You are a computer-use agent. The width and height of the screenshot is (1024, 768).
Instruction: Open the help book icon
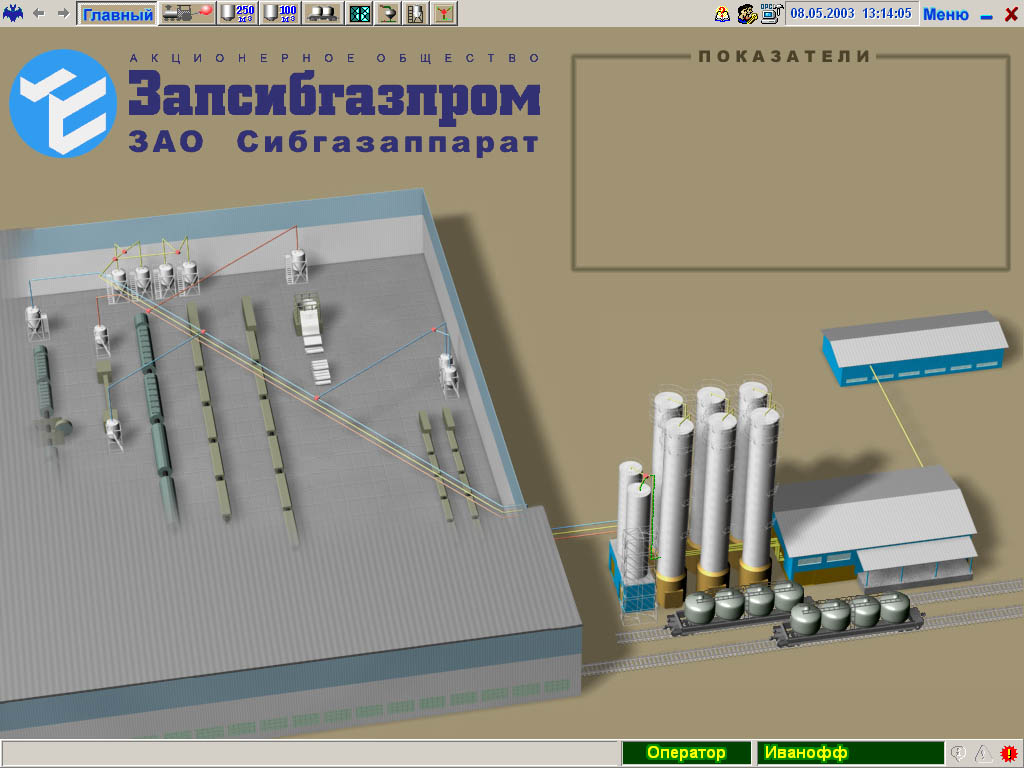click(x=722, y=14)
